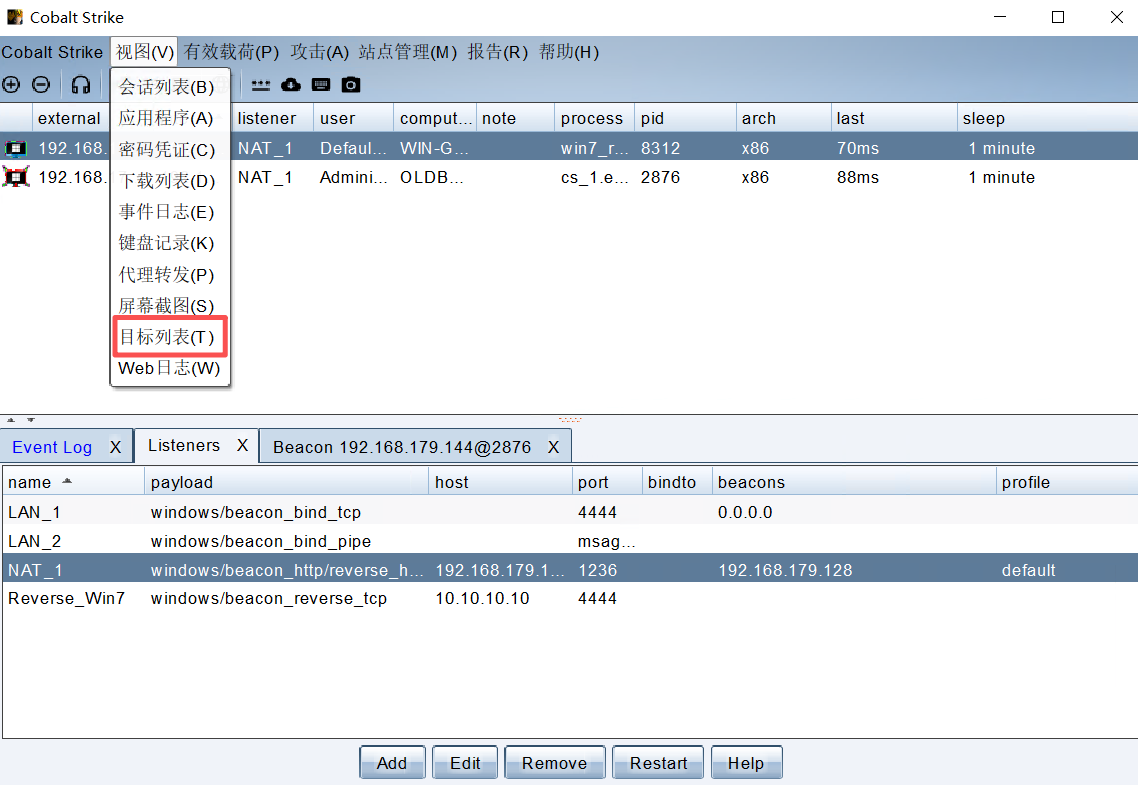Select the LAN_1 listener row
Image resolution: width=1138 pixels, height=785 pixels.
pos(570,512)
